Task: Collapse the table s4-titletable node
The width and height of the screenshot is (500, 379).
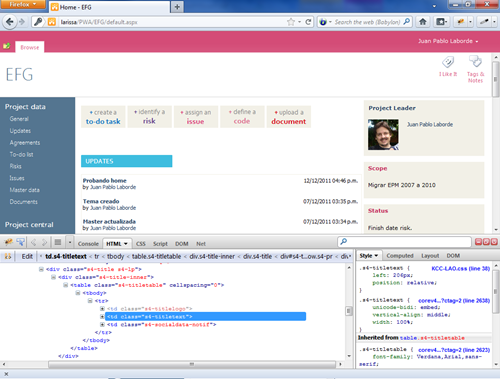Action: tap(65, 285)
